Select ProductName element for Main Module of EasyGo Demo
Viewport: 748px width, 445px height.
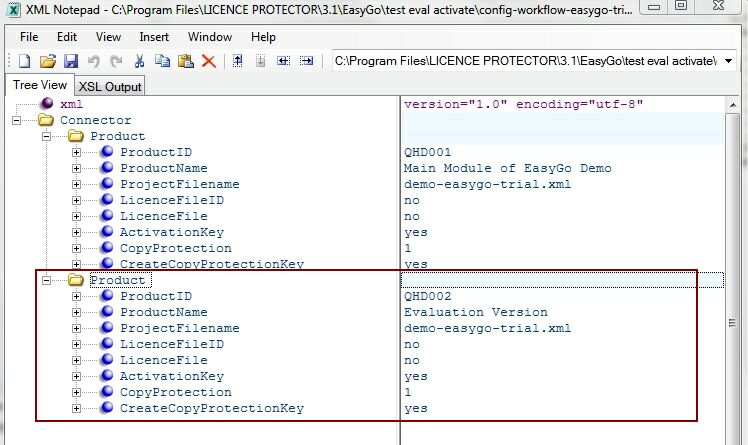[164, 168]
